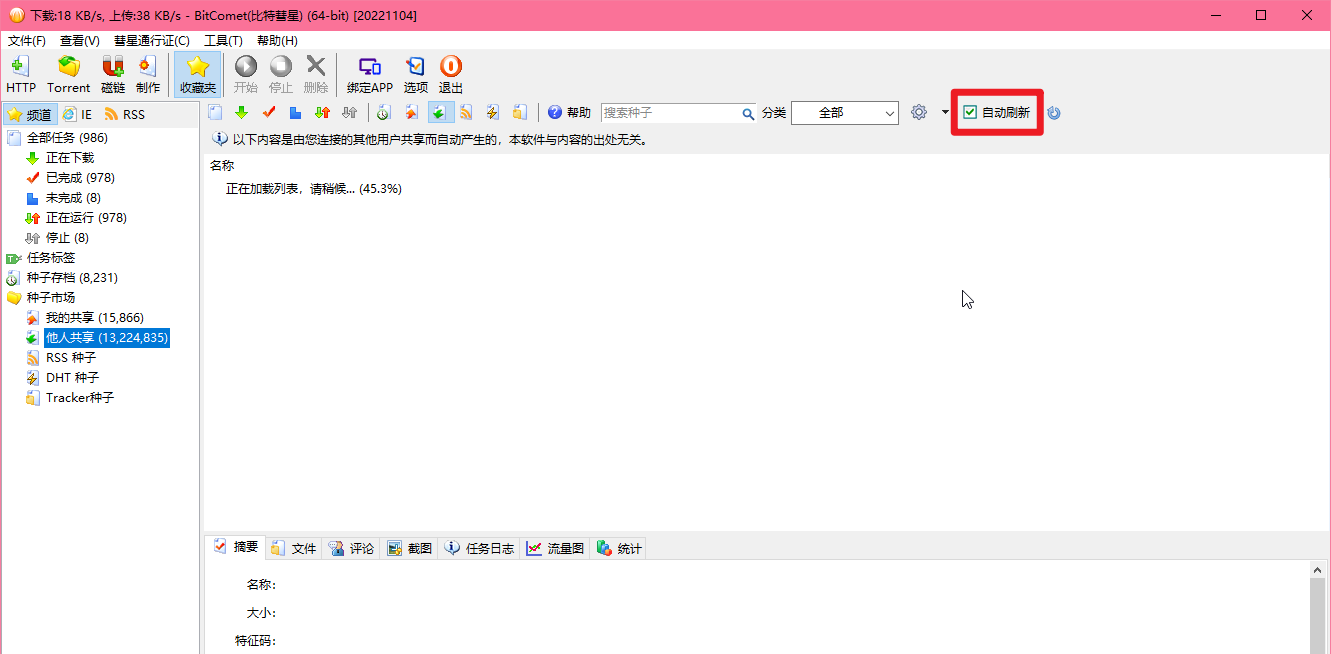Click into the 搜索种子 search field
The width and height of the screenshot is (1331, 654).
670,113
